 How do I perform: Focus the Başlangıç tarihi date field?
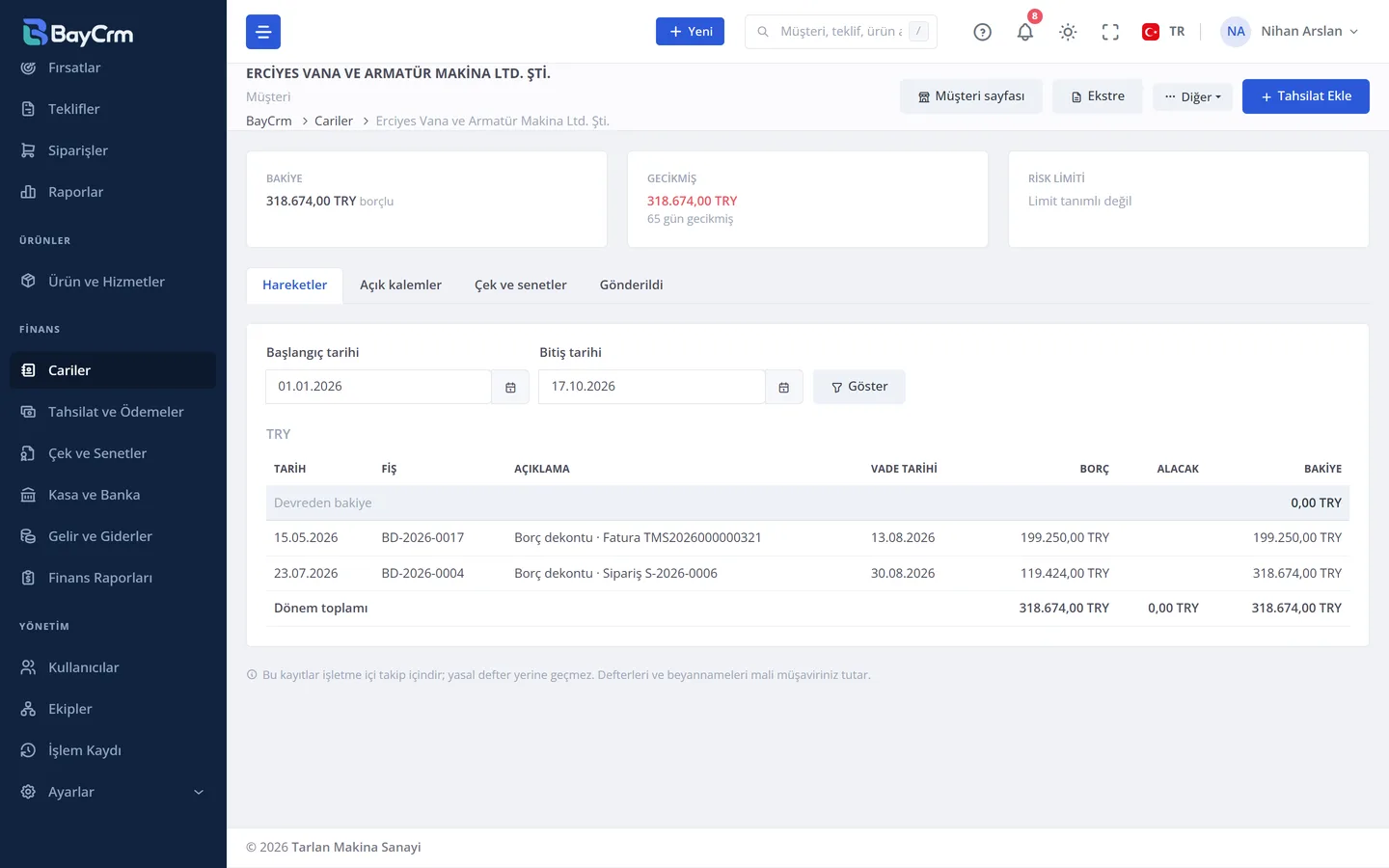click(378, 387)
